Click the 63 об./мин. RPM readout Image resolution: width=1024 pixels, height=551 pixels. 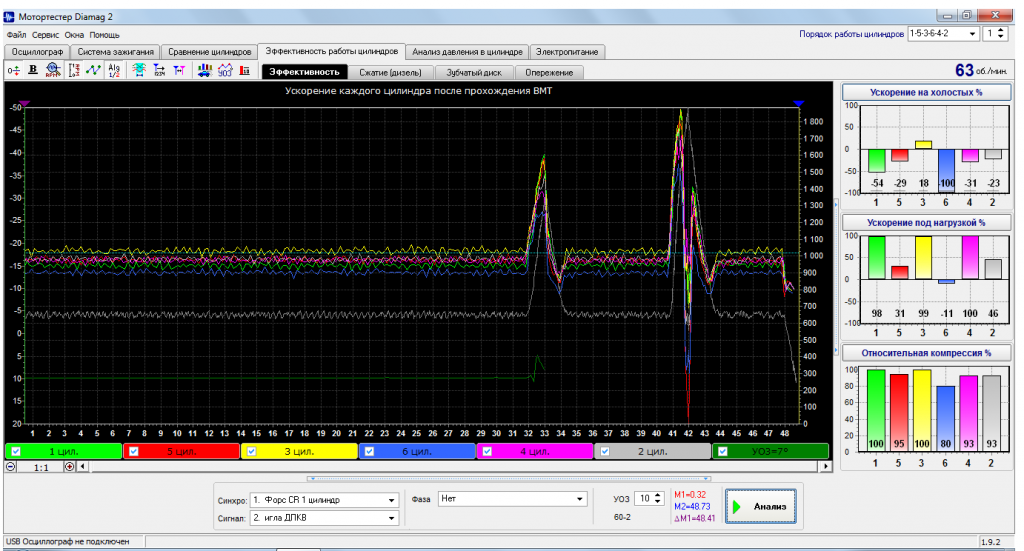pos(981,70)
